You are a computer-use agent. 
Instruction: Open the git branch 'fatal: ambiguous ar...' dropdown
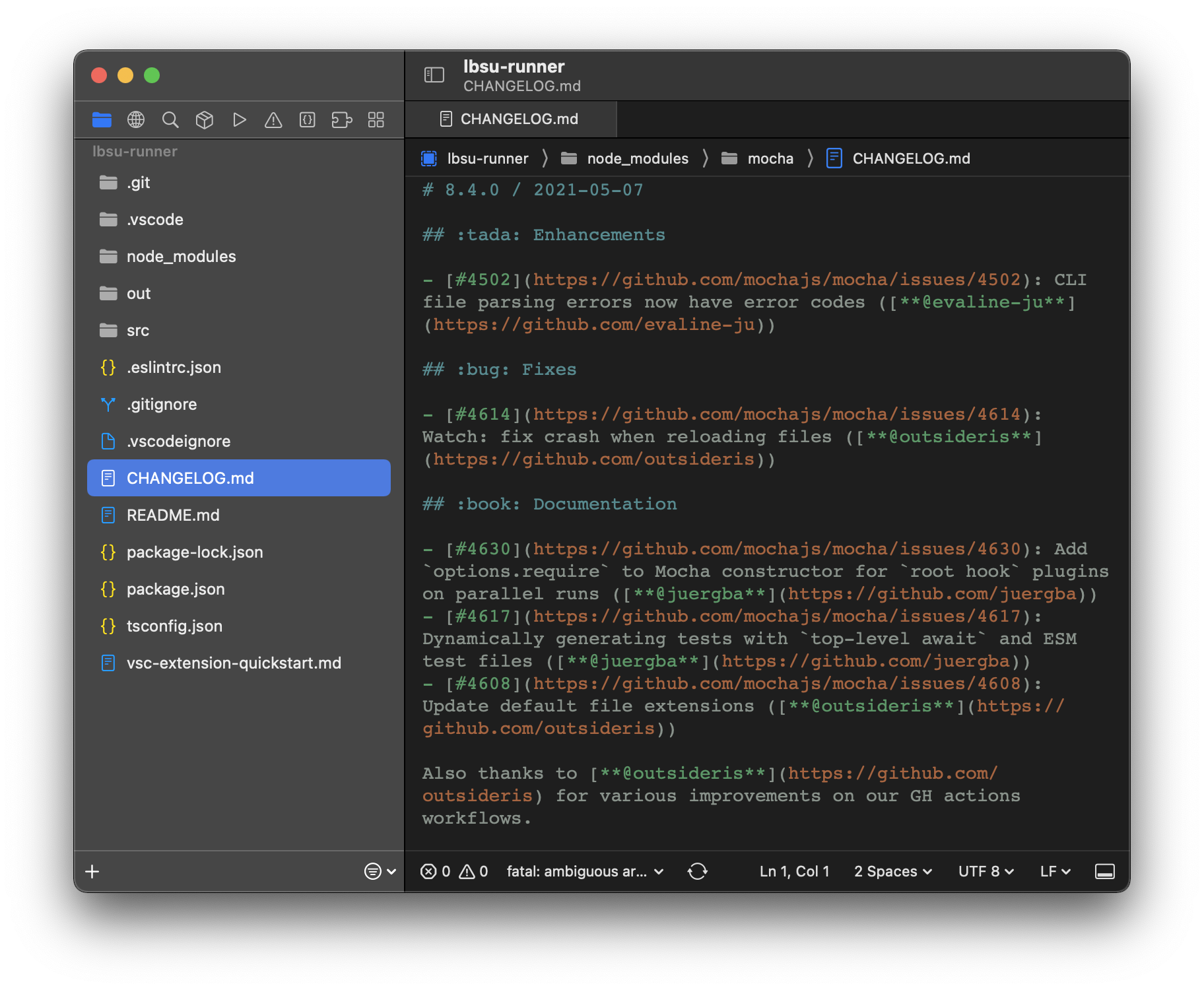(x=585, y=871)
